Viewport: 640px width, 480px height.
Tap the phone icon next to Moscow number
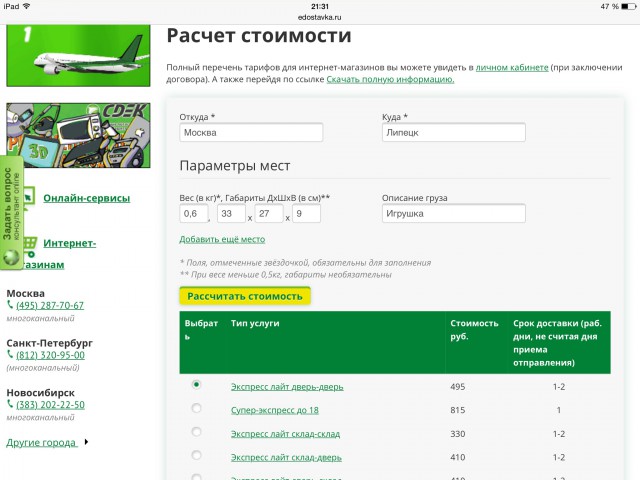(11, 305)
